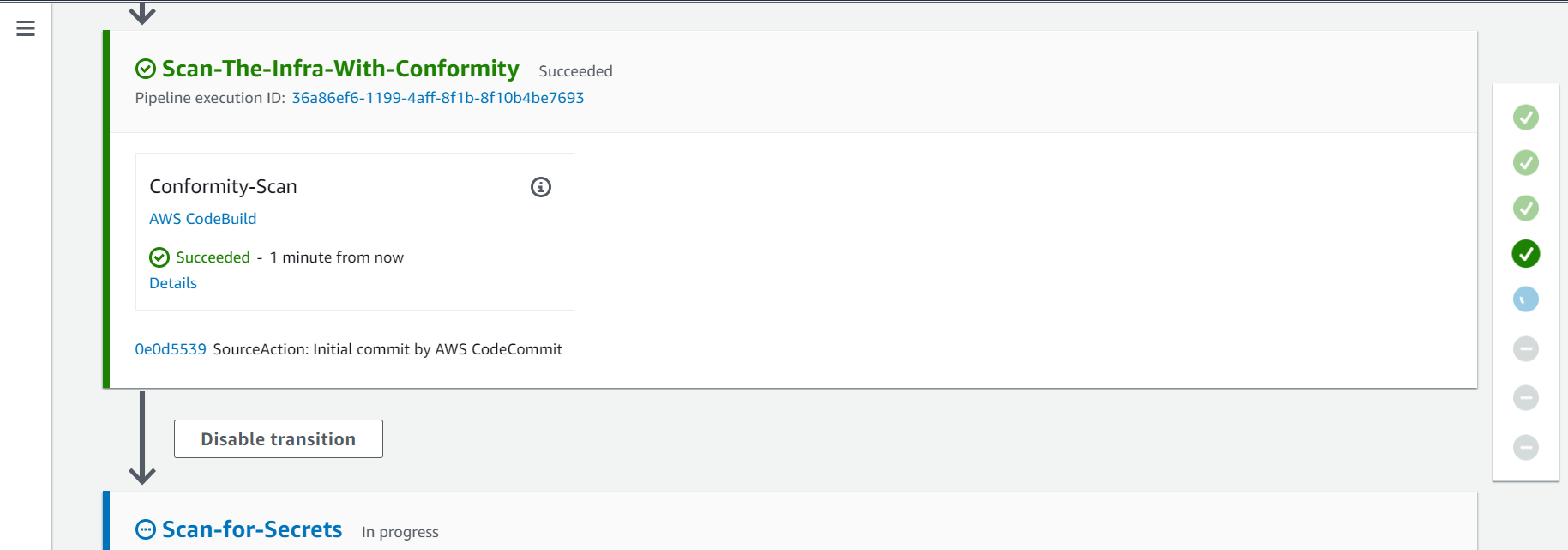Select the last gray pending stage indicator
This screenshot has height=550, width=1568.
click(x=1526, y=448)
